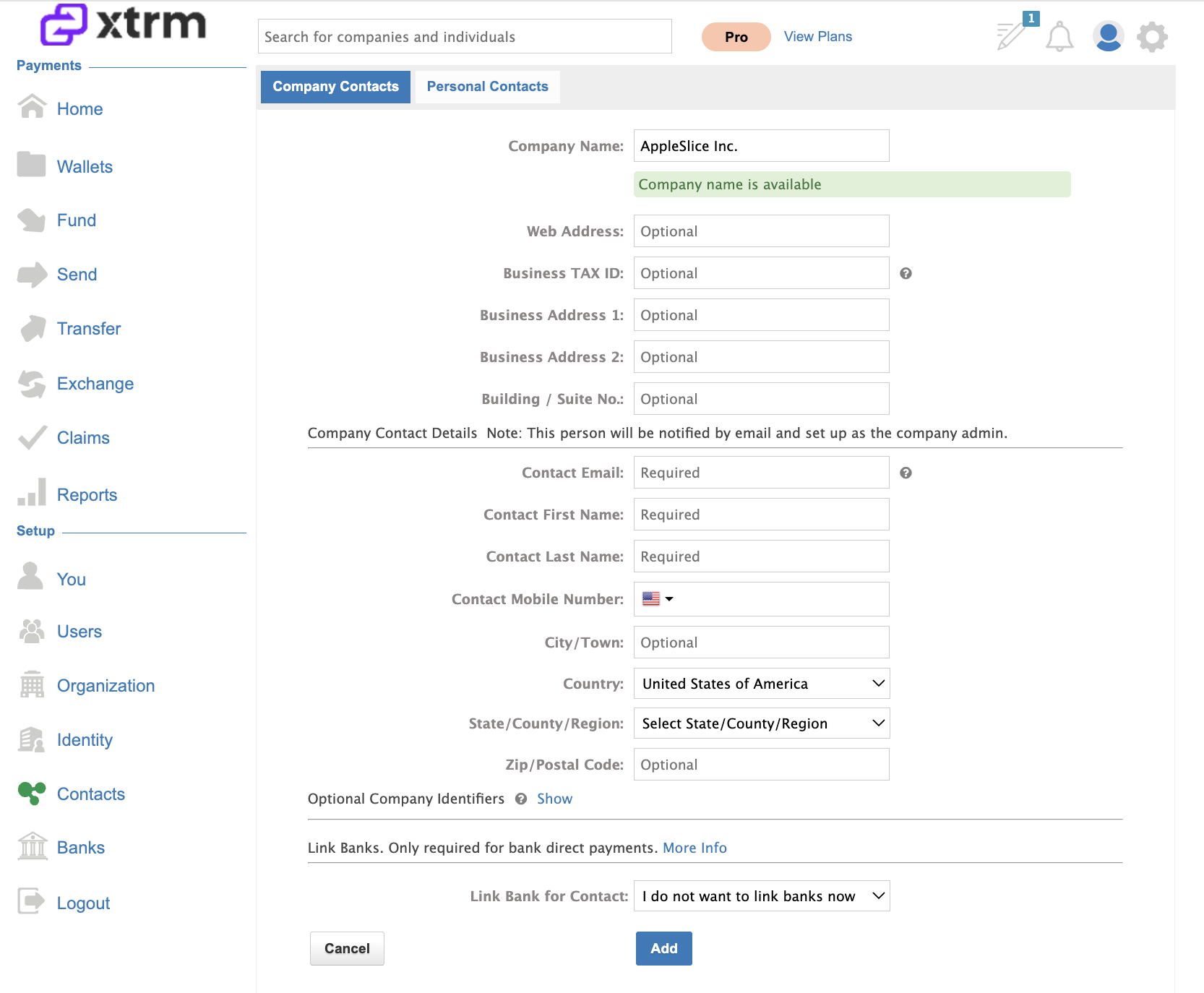Open the State/County/Region dropdown
Screen dimensions: 1204x993
click(x=762, y=723)
